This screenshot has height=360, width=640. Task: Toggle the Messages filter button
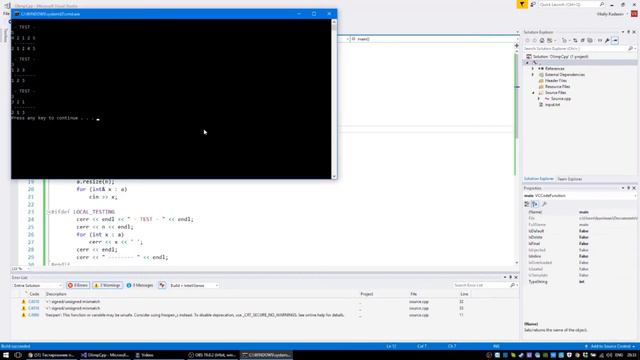(140, 285)
